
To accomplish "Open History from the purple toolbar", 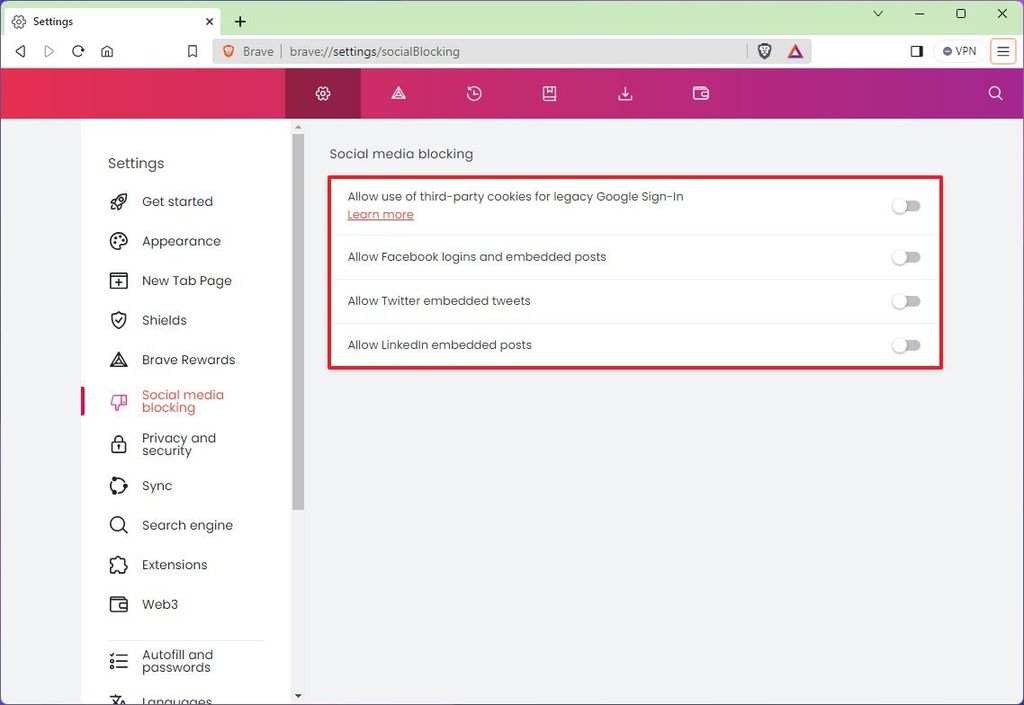I will point(473,93).
